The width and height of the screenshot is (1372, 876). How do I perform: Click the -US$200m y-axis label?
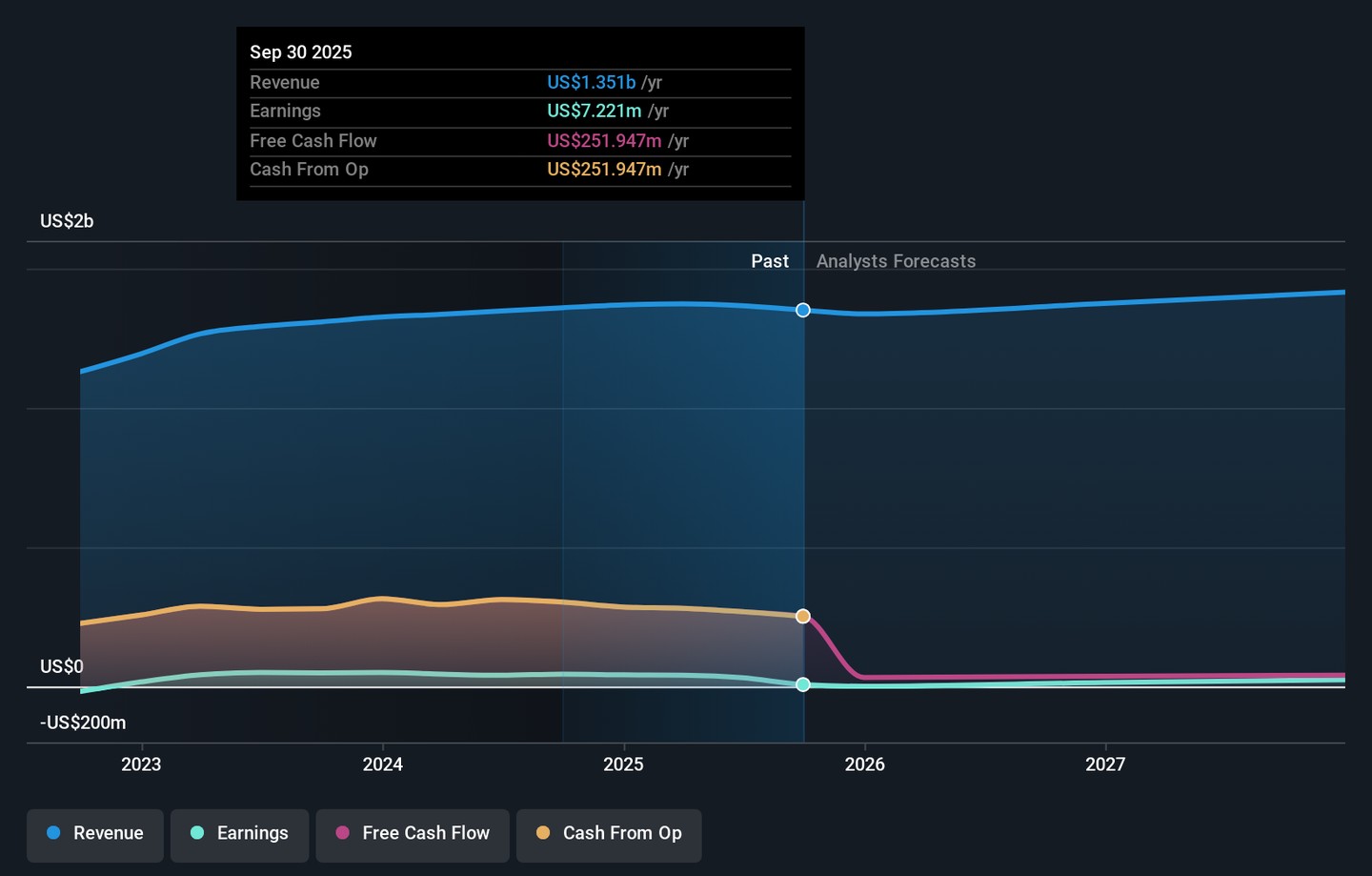point(83,723)
